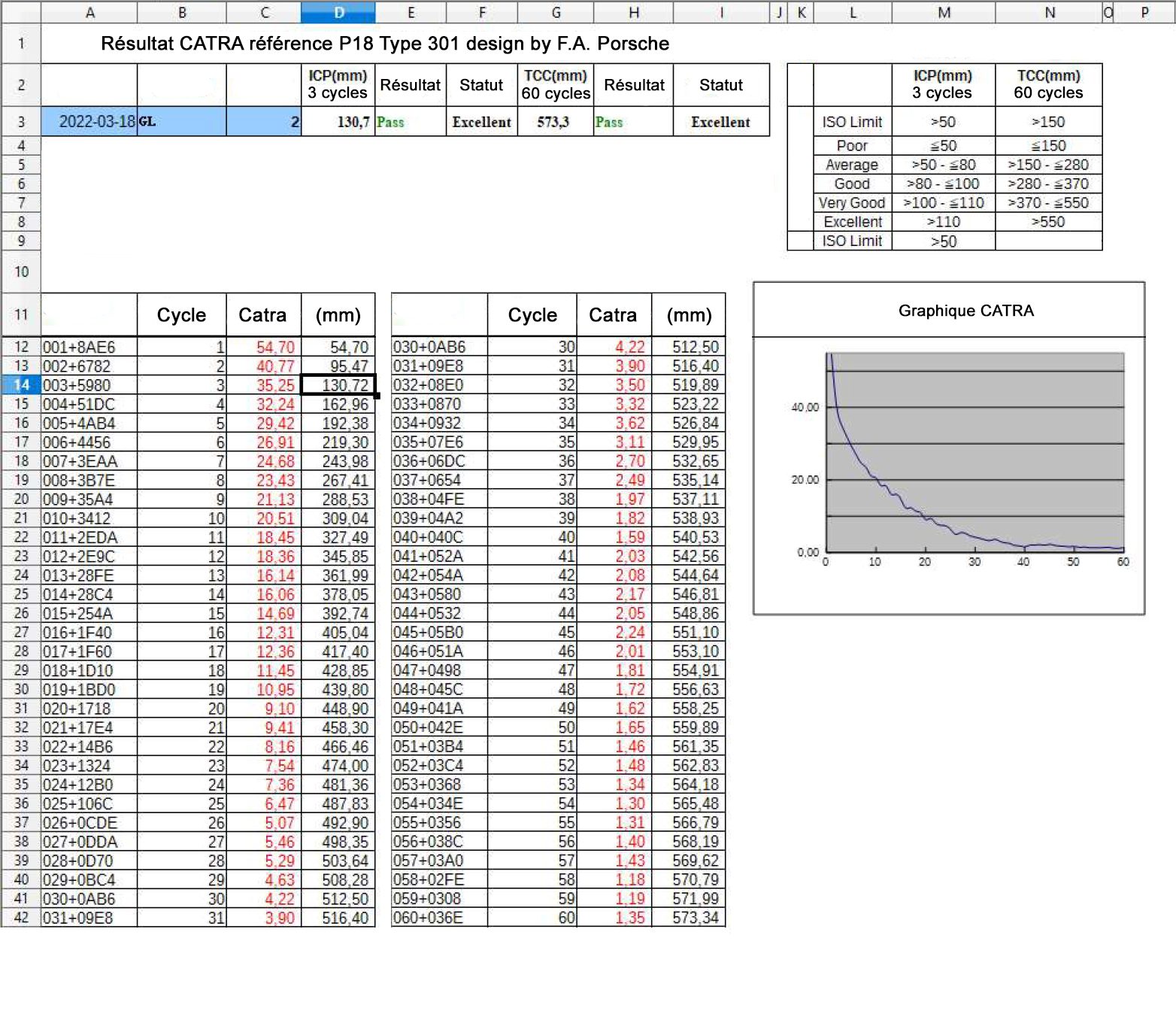Click the mm value 474,00
1176x1011 pixels.
(338, 766)
